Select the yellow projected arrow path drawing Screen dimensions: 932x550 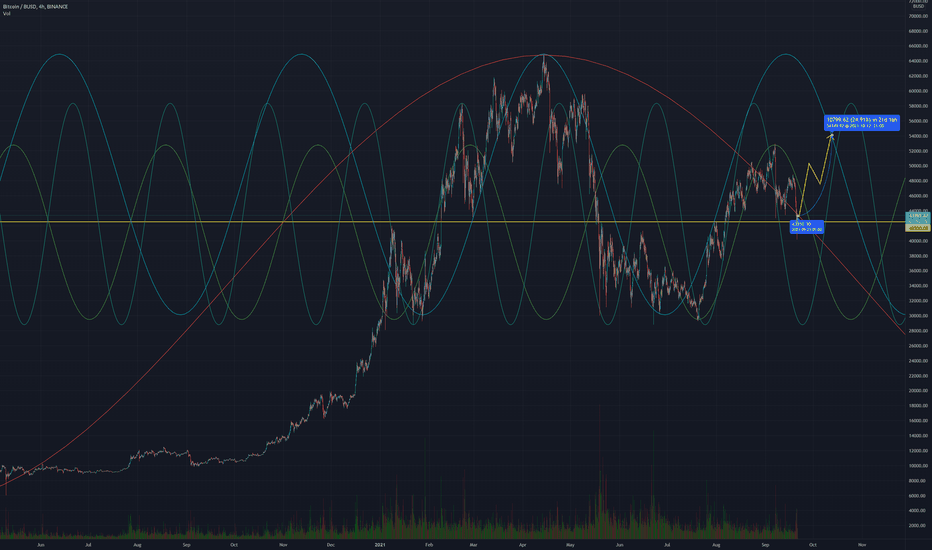click(815, 175)
